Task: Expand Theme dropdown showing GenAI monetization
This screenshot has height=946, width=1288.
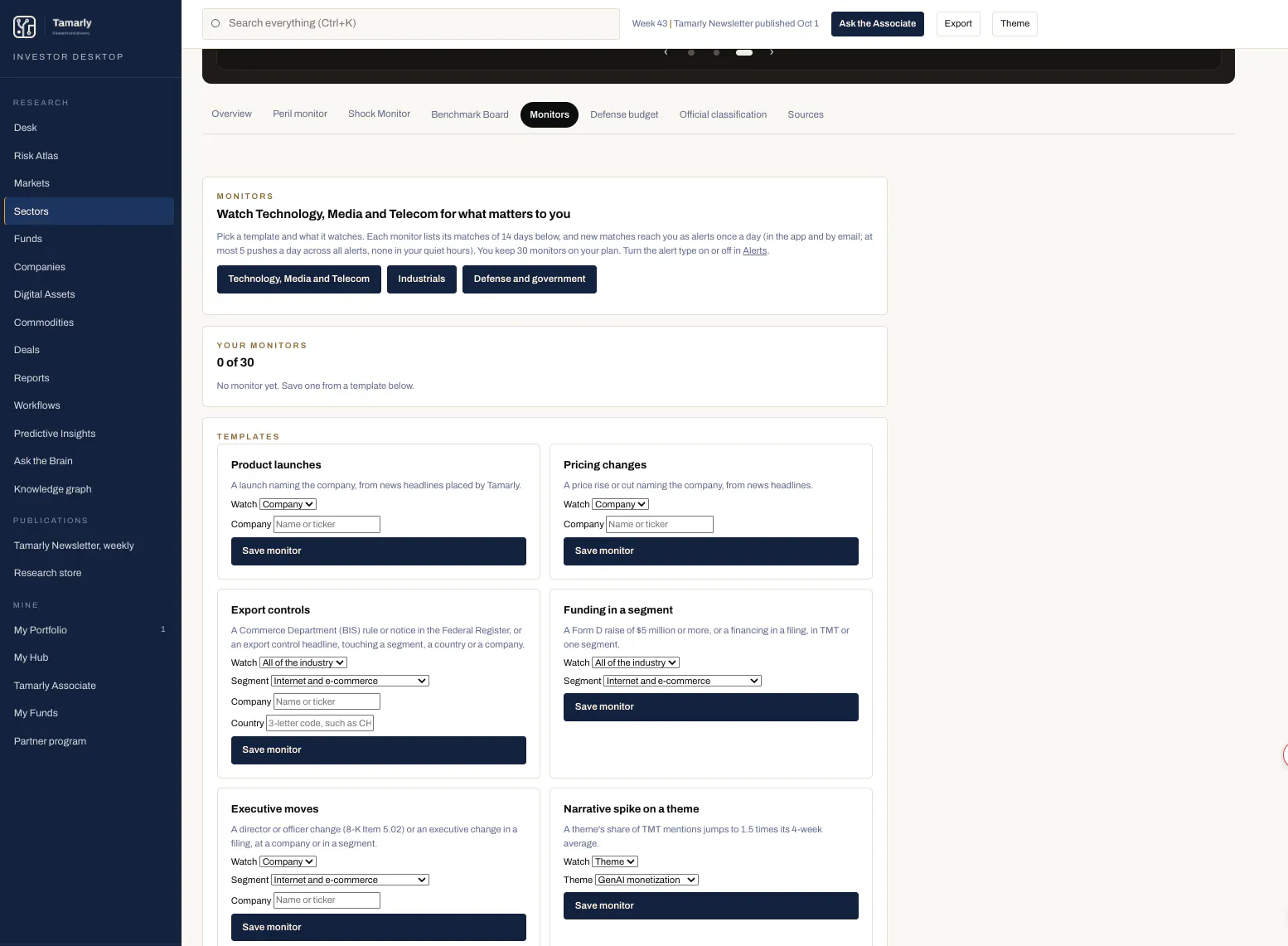Action: pos(646,880)
